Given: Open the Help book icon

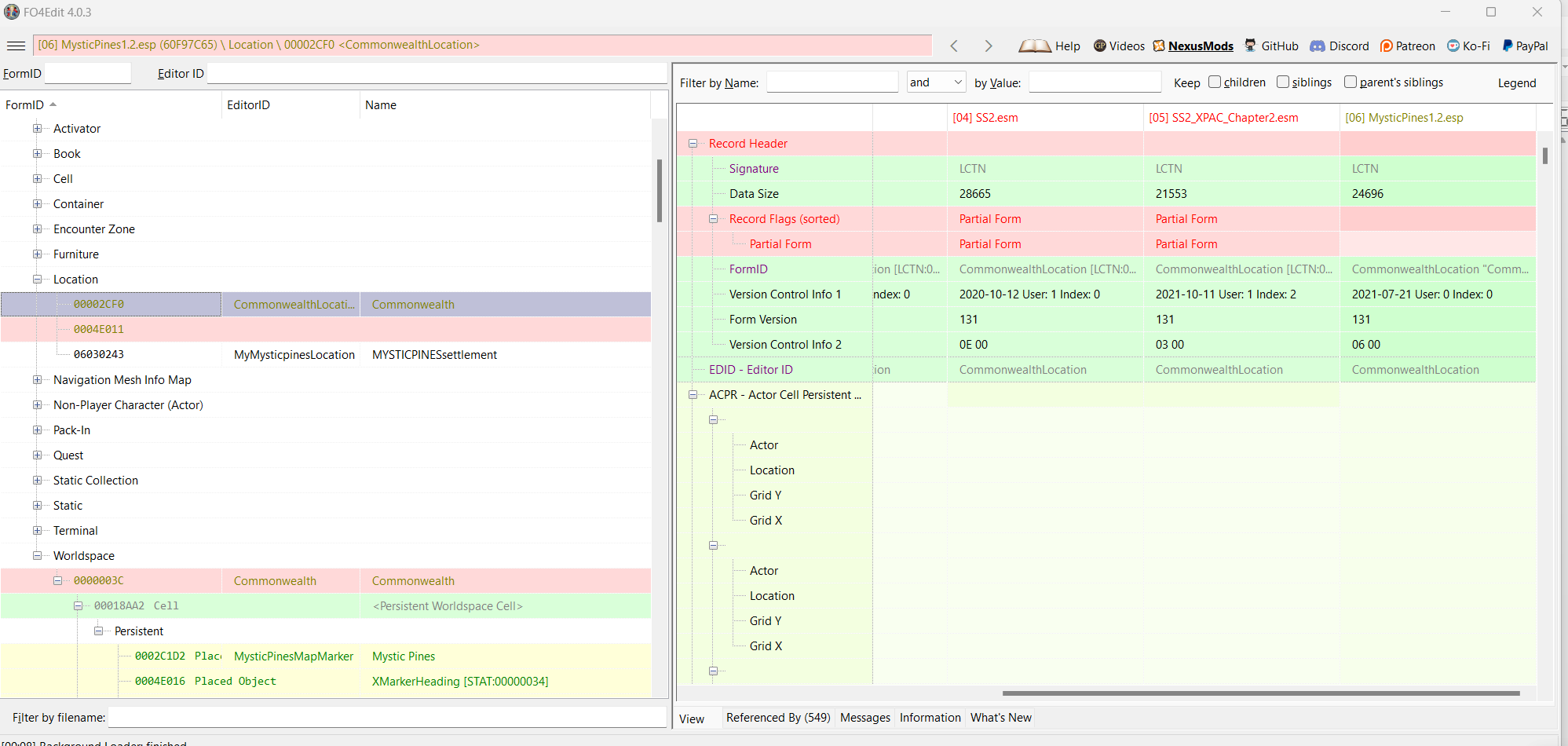Looking at the screenshot, I should (1034, 46).
